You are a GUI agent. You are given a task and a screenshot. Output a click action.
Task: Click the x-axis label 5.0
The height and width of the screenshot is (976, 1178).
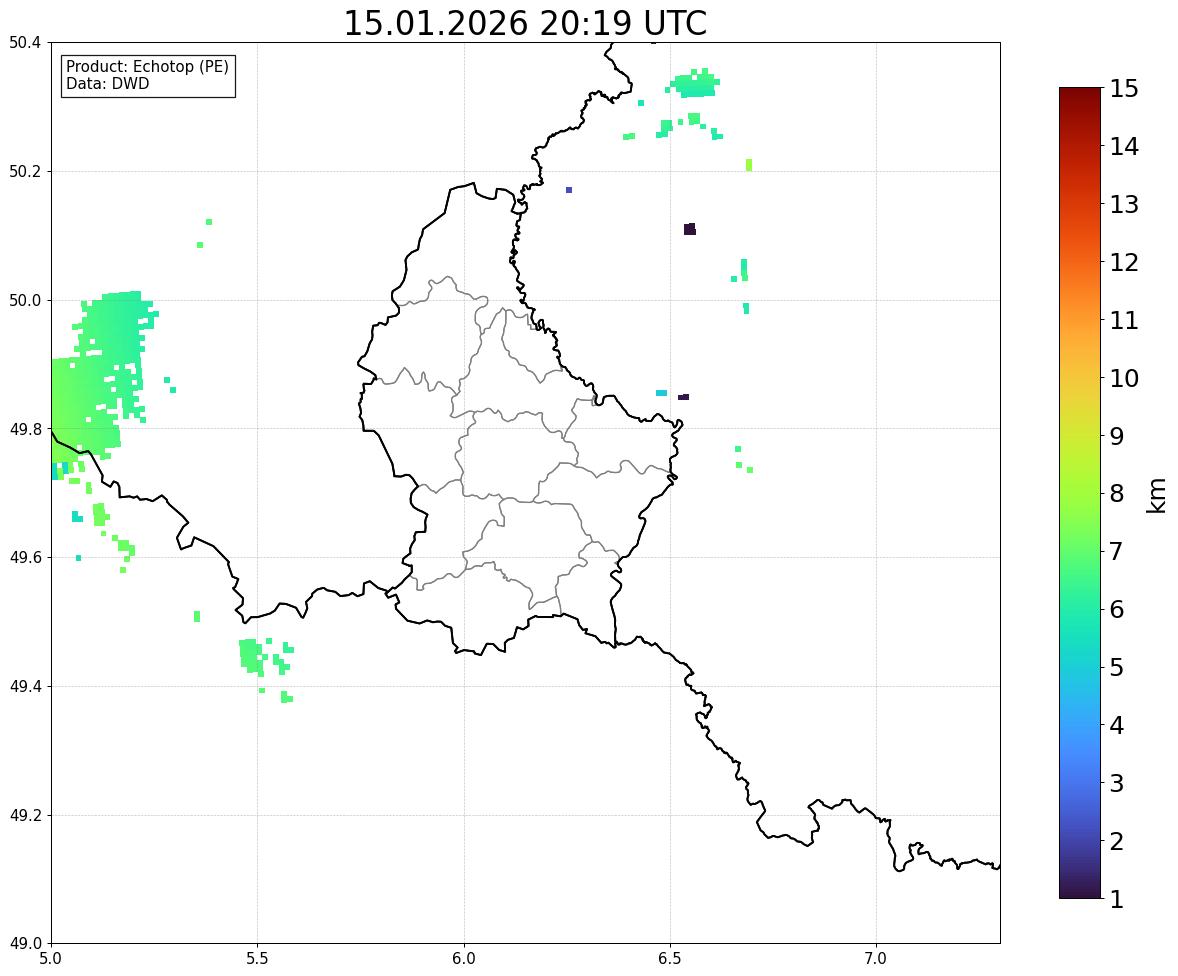(51, 959)
